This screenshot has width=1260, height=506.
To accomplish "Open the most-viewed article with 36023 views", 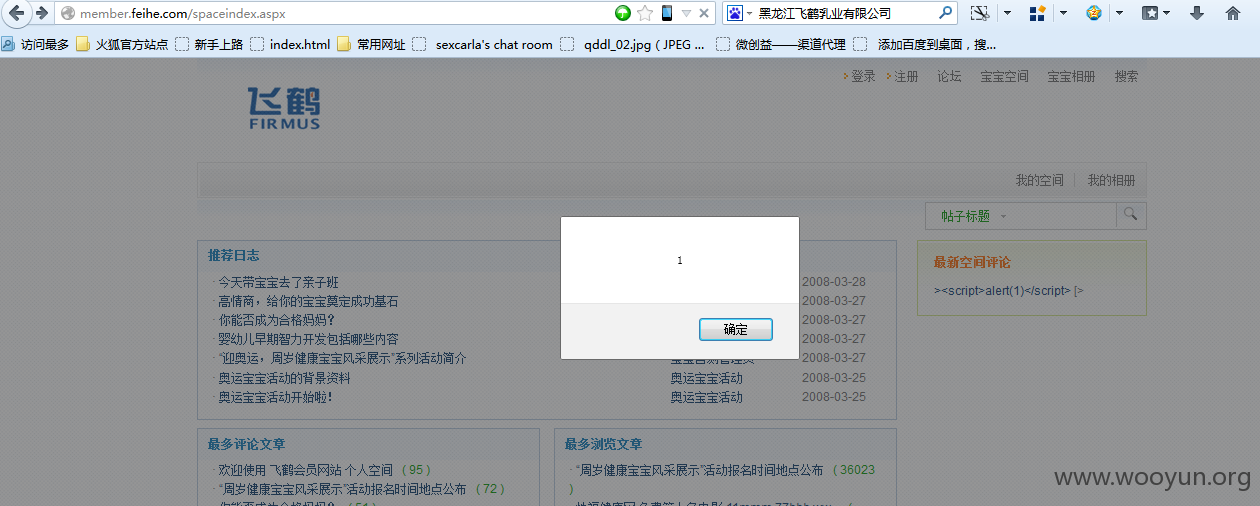I will point(699,469).
